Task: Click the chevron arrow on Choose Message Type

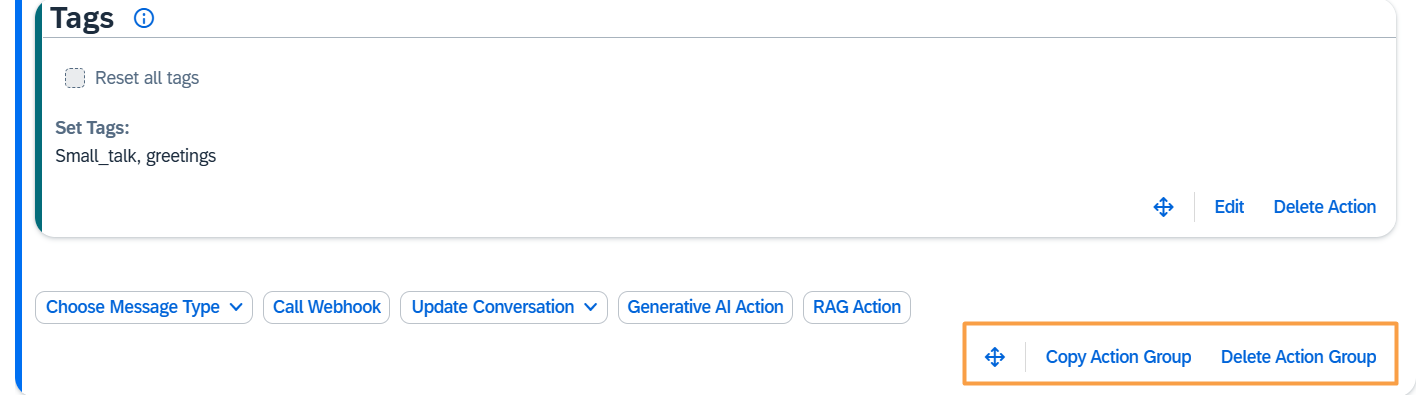Action: [235, 307]
